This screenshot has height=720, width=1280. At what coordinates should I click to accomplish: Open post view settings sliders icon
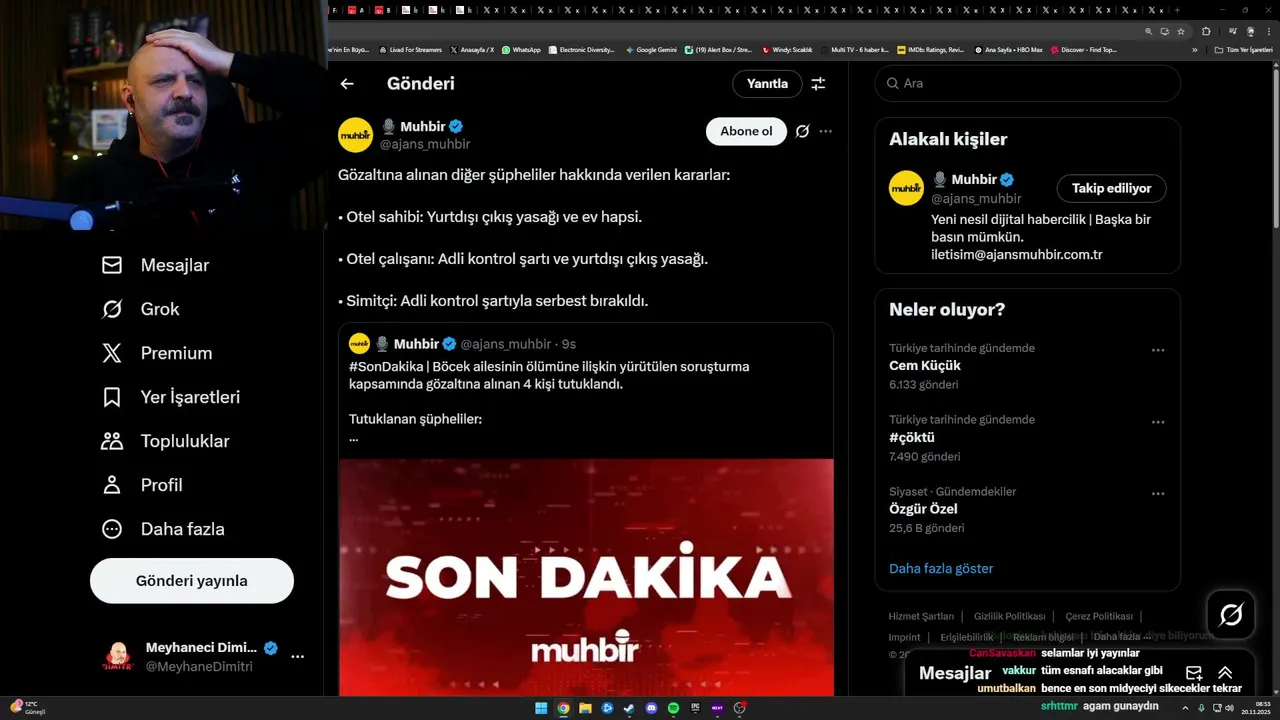click(x=818, y=84)
